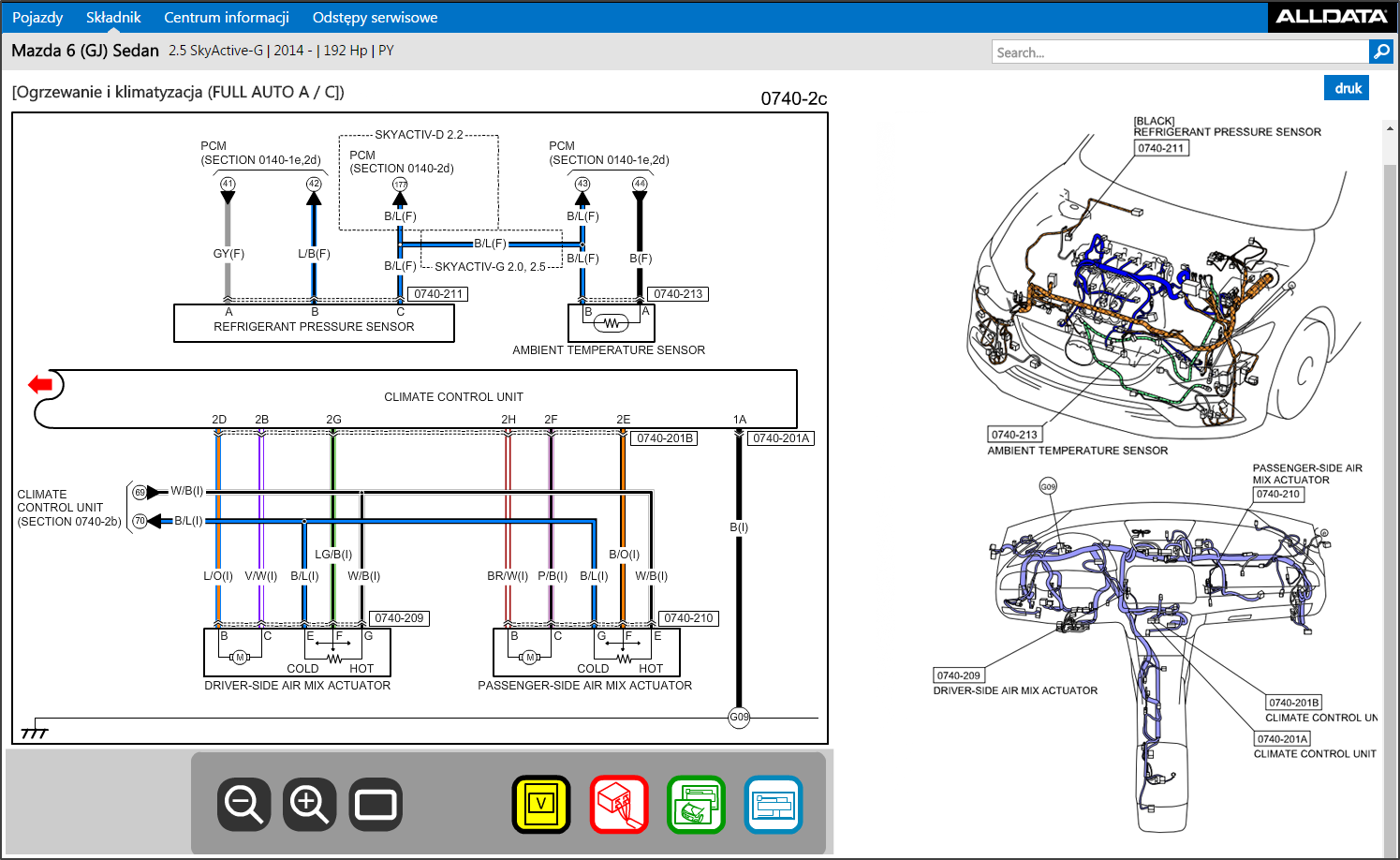Screen dimensions: 1400x860
Task: Click the Mazda 6 (GJ) Sedan title
Action: [x=85, y=51]
